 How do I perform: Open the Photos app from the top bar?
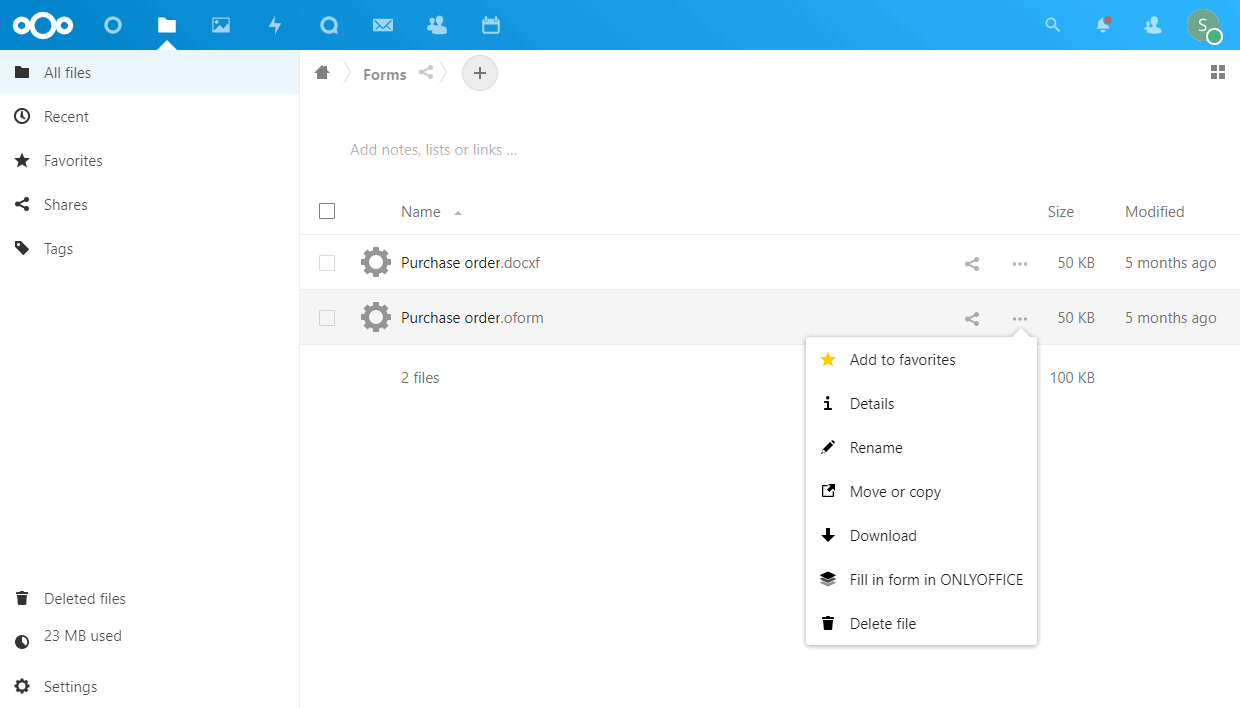coord(221,25)
